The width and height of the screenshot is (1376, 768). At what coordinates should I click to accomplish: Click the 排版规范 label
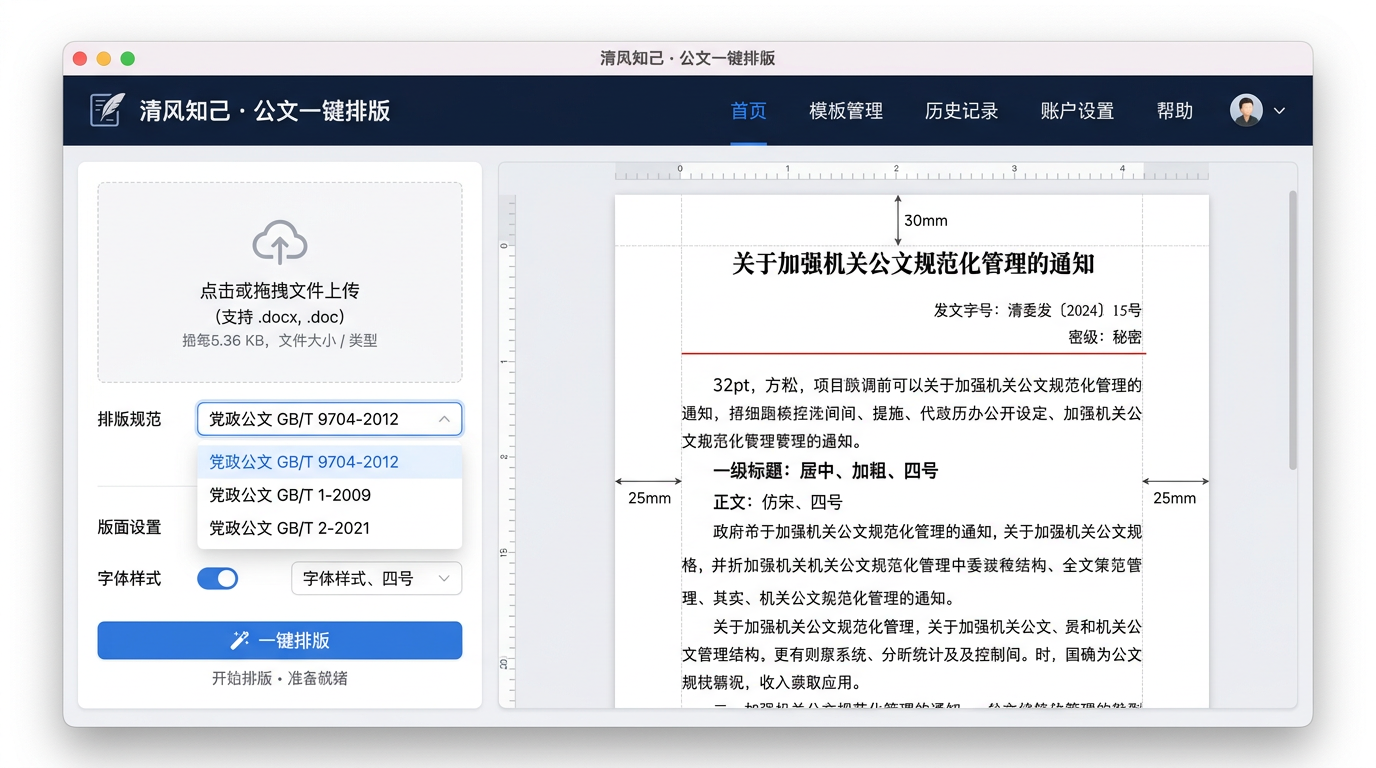pyautogui.click(x=129, y=419)
